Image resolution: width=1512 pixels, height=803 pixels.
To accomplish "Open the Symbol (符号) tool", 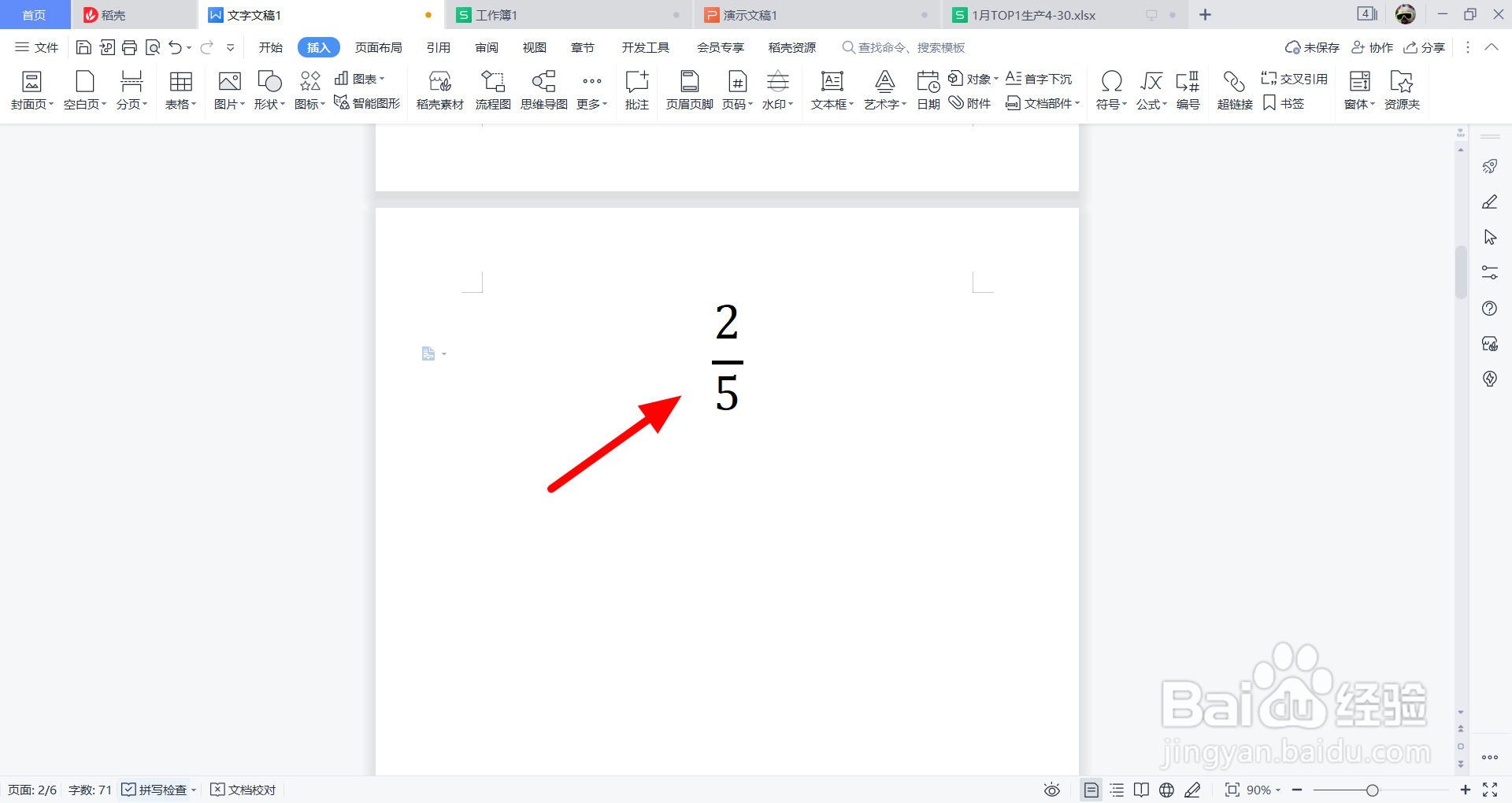I will (x=1111, y=90).
